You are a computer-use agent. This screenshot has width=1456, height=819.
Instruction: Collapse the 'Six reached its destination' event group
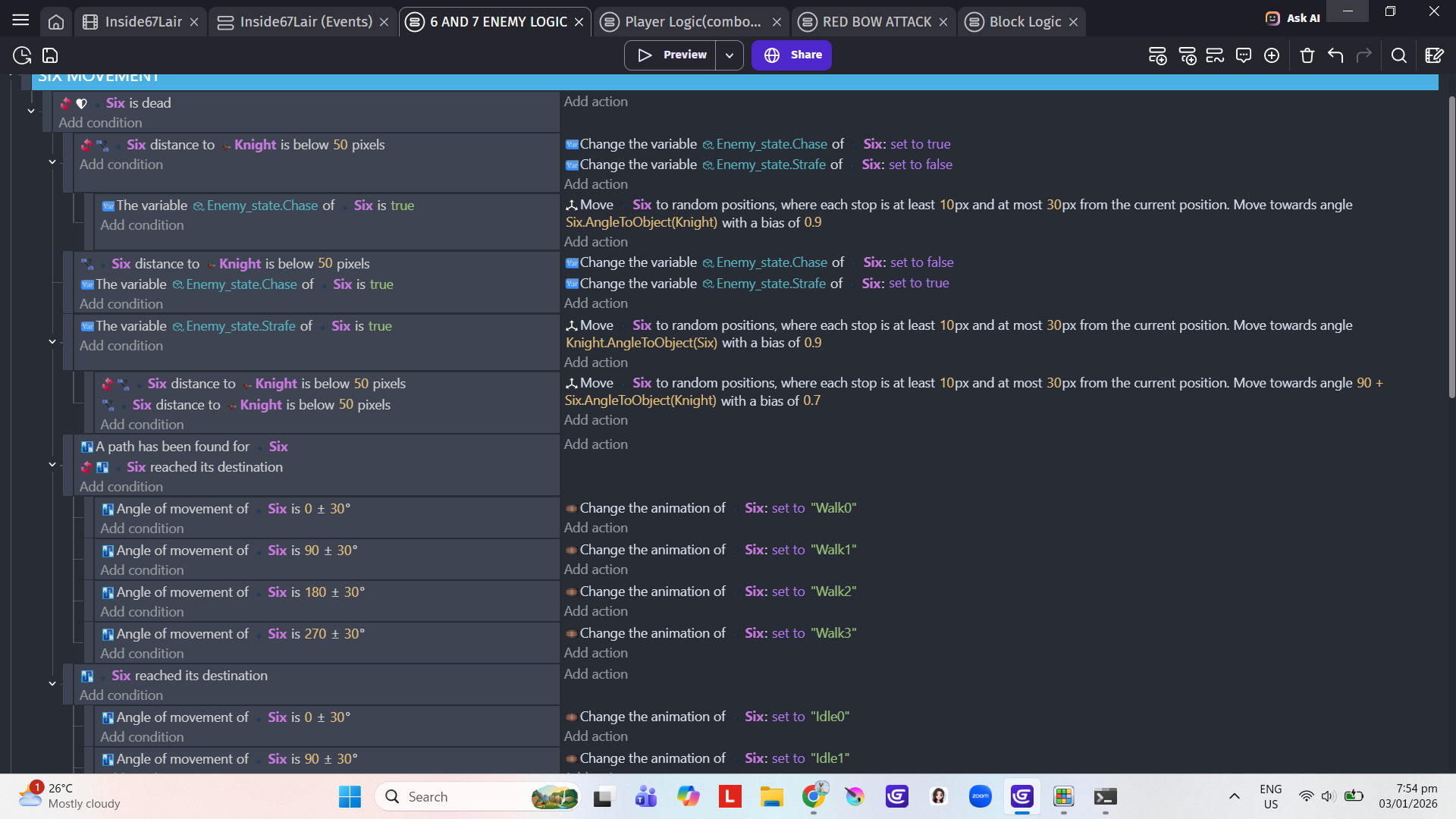tap(52, 683)
